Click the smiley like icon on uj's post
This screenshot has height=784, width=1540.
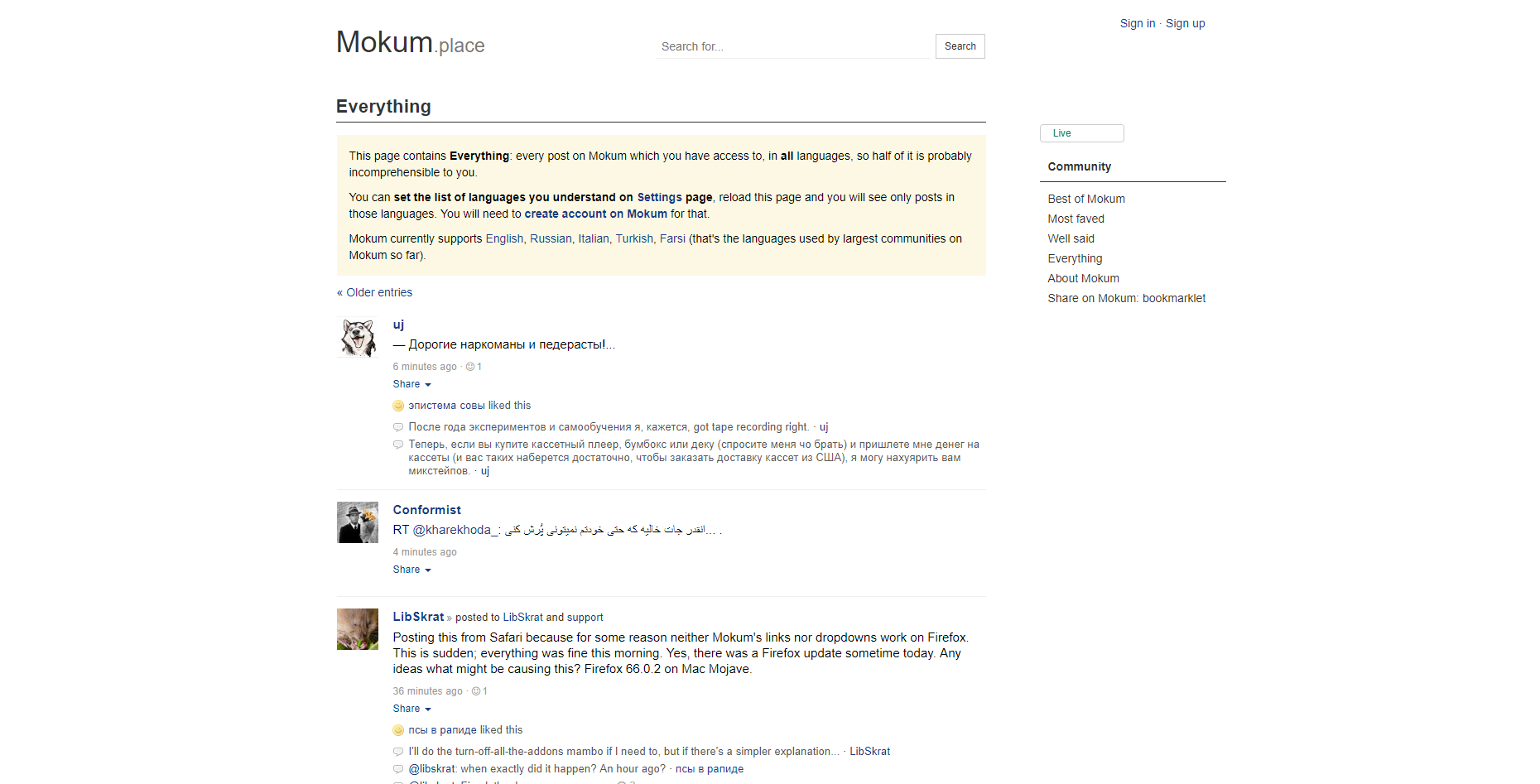click(x=470, y=367)
